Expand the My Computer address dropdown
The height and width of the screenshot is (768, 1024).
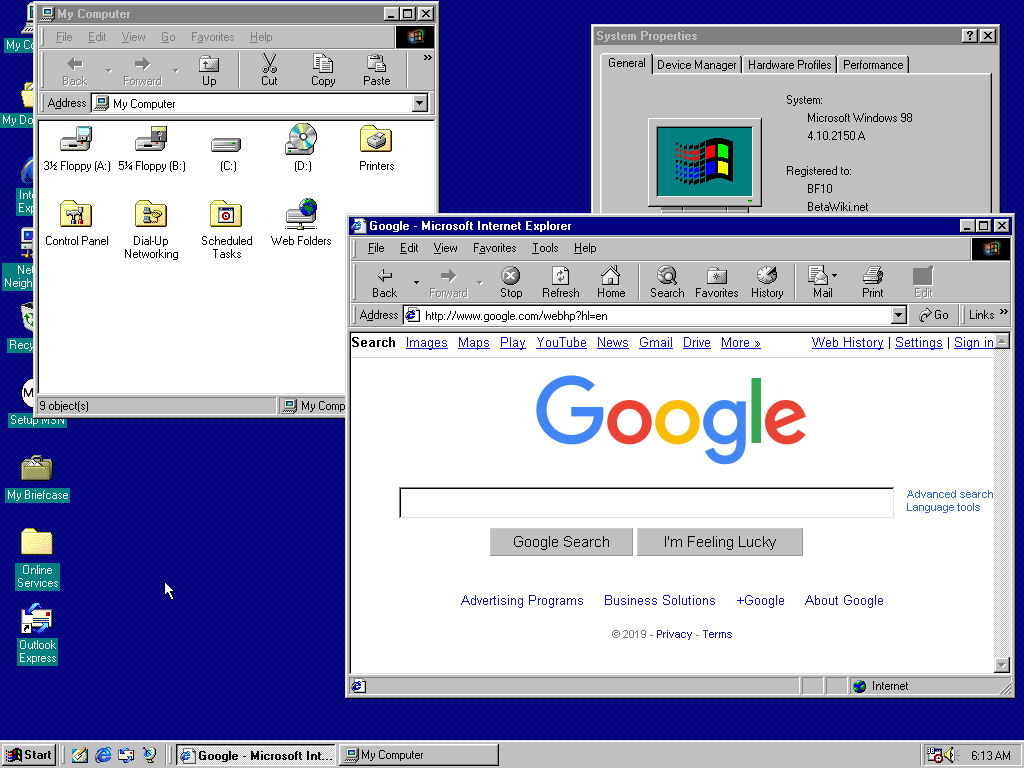point(419,103)
